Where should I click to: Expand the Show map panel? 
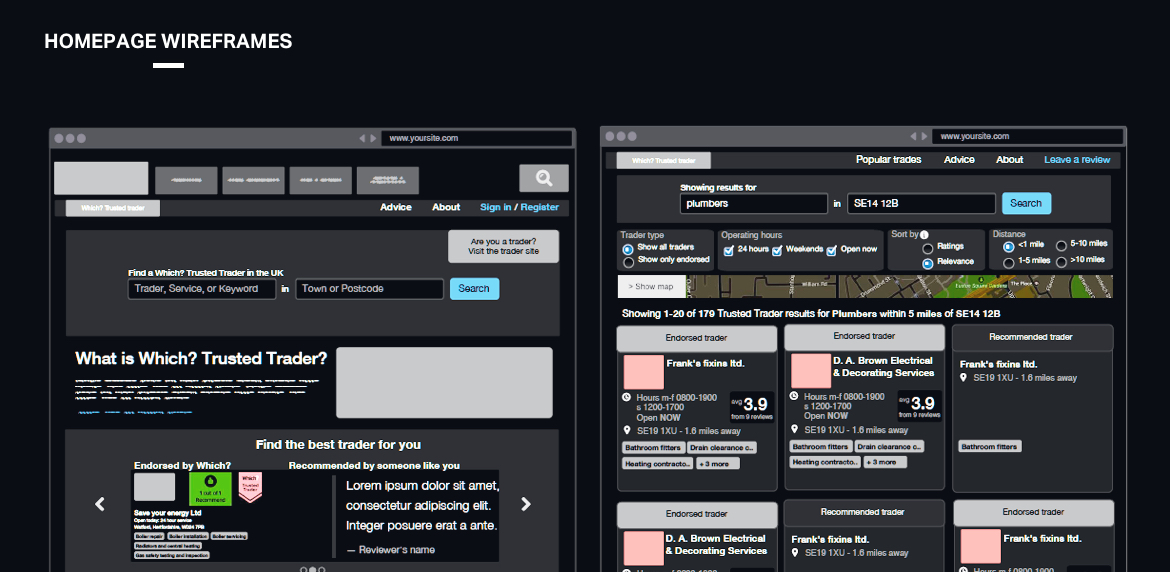tap(651, 287)
